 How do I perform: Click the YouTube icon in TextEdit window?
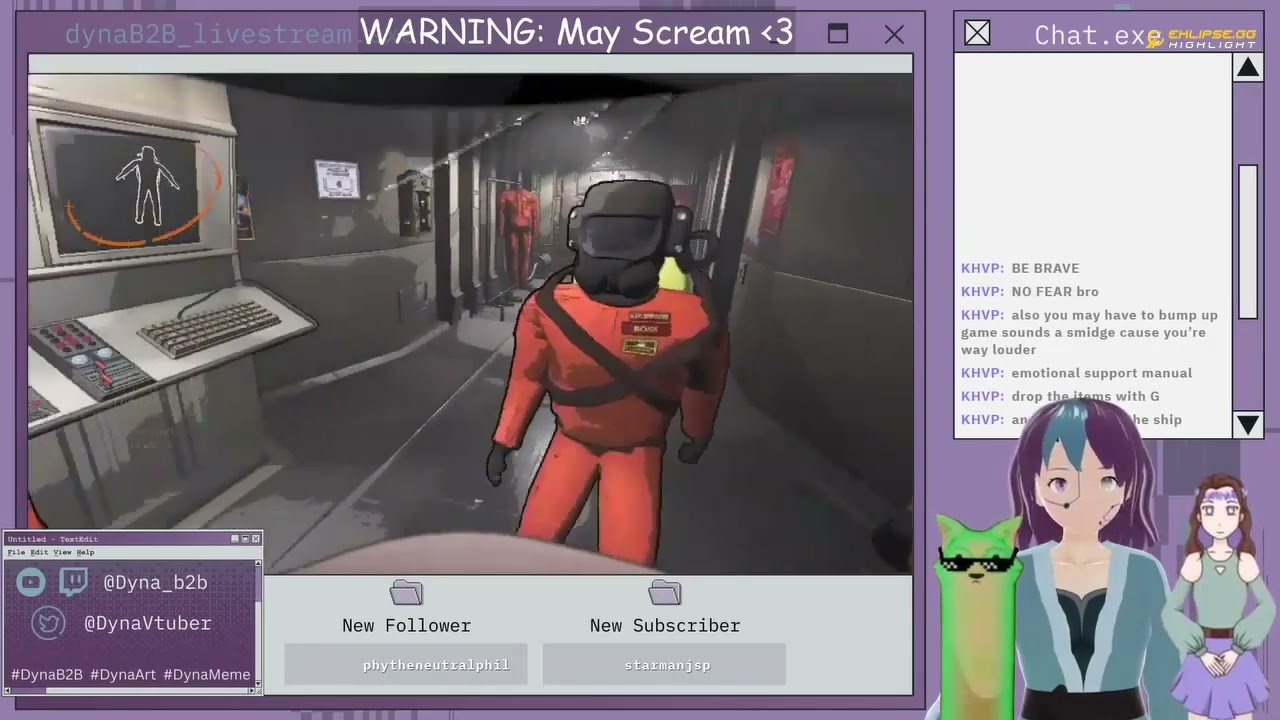tap(31, 582)
